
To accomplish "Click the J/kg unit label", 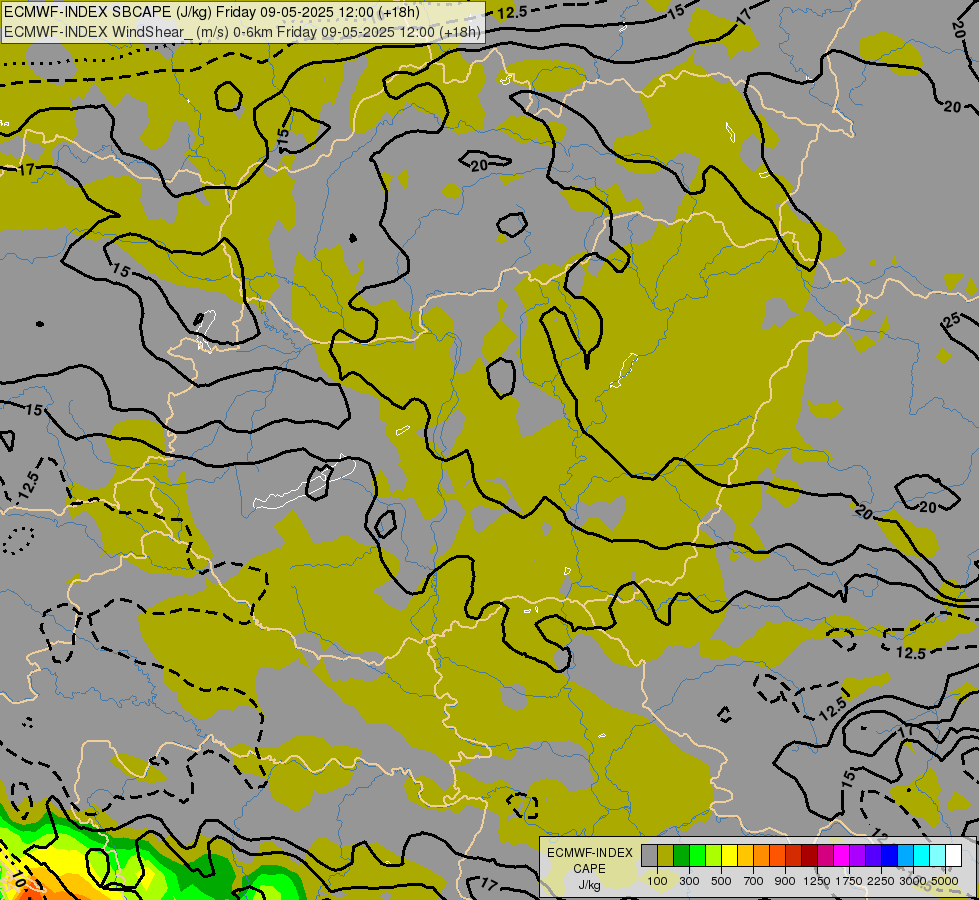I will [x=589, y=885].
